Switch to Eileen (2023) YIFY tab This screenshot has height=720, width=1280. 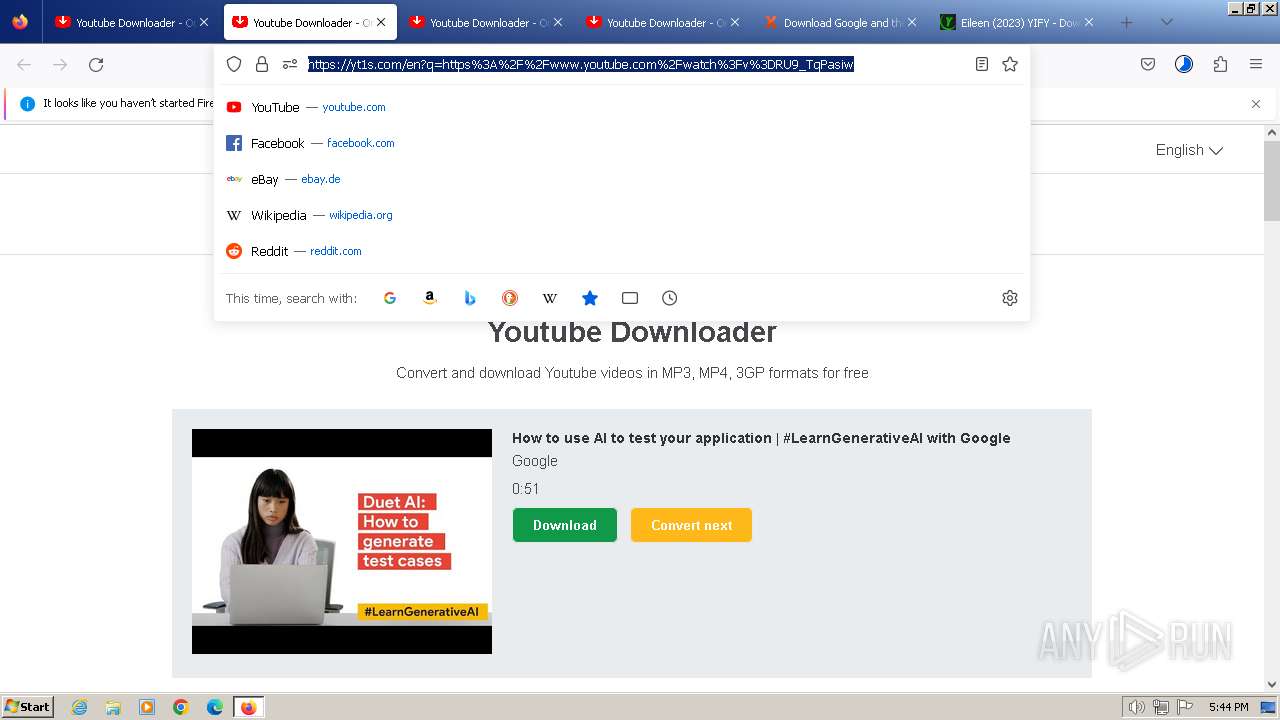point(1017,22)
